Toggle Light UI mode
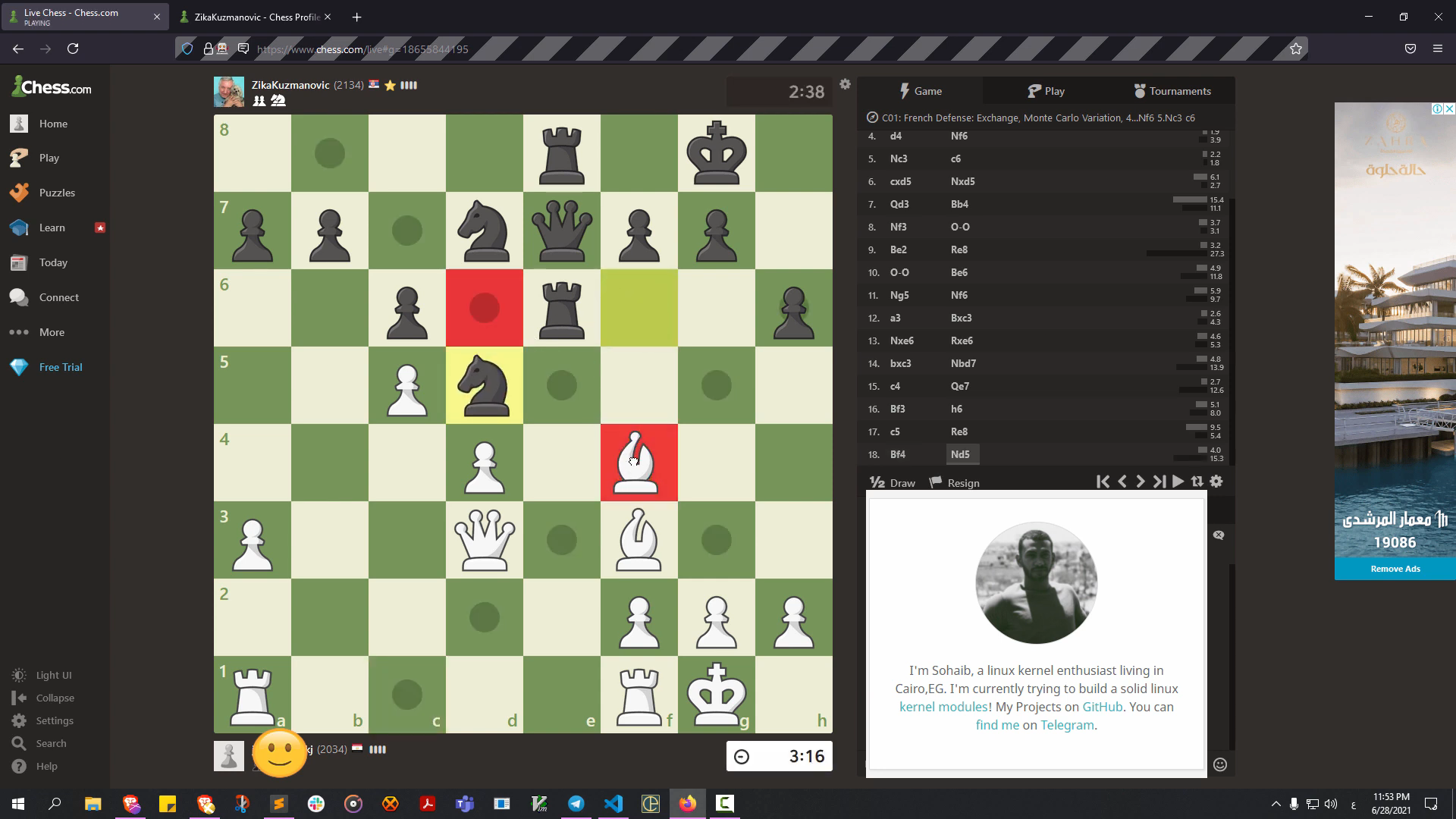1456x819 pixels. pos(53,675)
